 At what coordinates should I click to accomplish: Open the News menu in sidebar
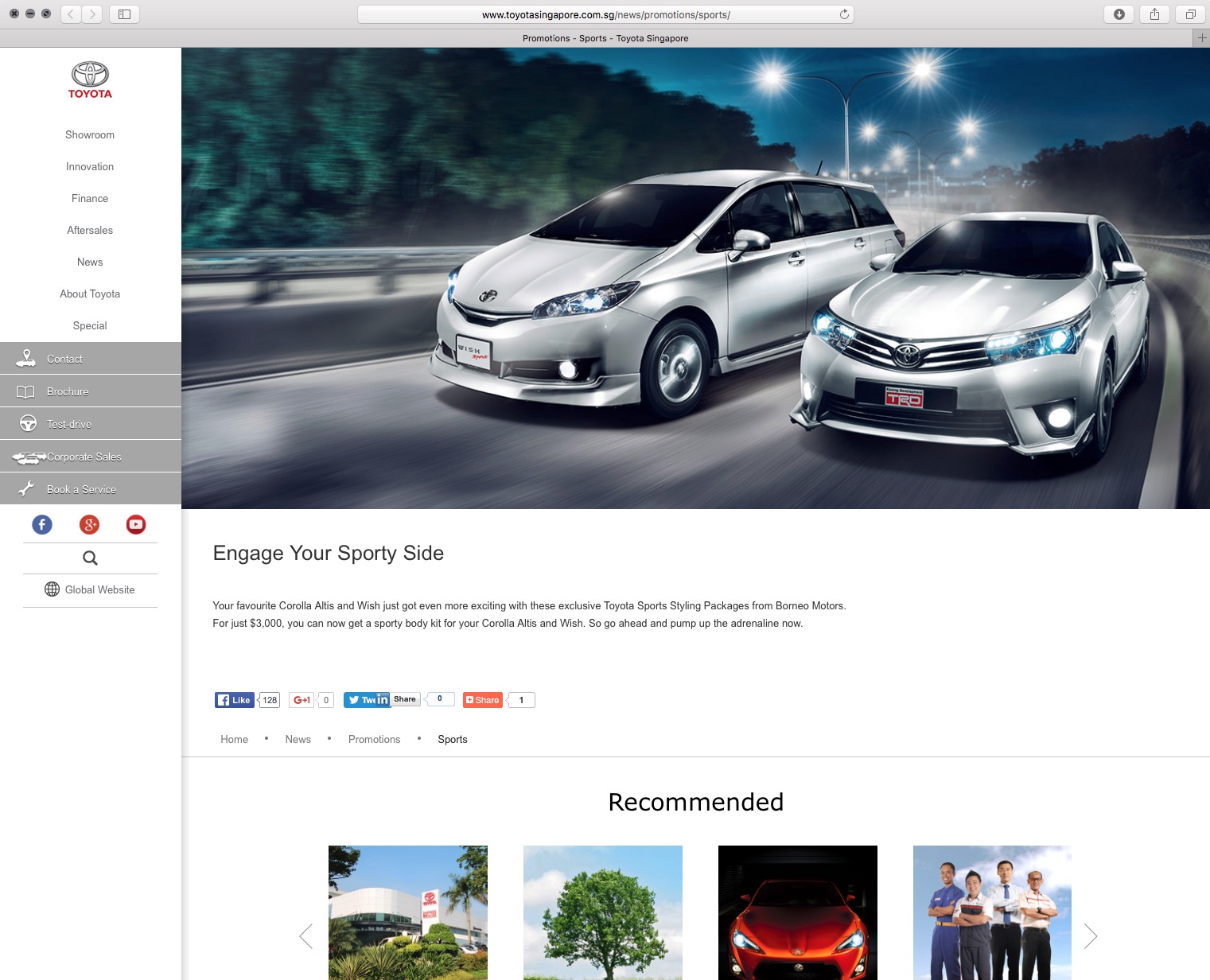(90, 262)
